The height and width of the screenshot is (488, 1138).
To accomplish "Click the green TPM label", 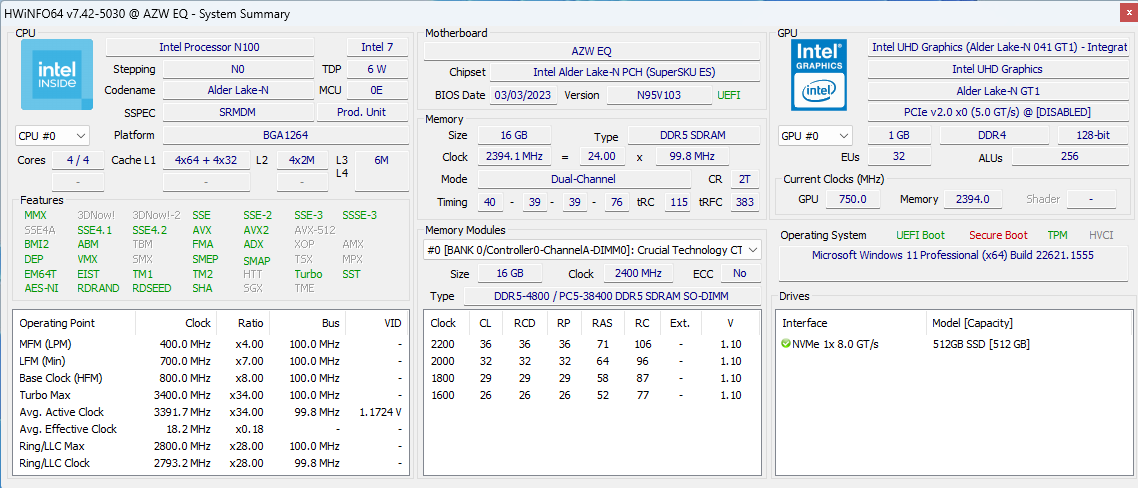I will point(1057,235).
